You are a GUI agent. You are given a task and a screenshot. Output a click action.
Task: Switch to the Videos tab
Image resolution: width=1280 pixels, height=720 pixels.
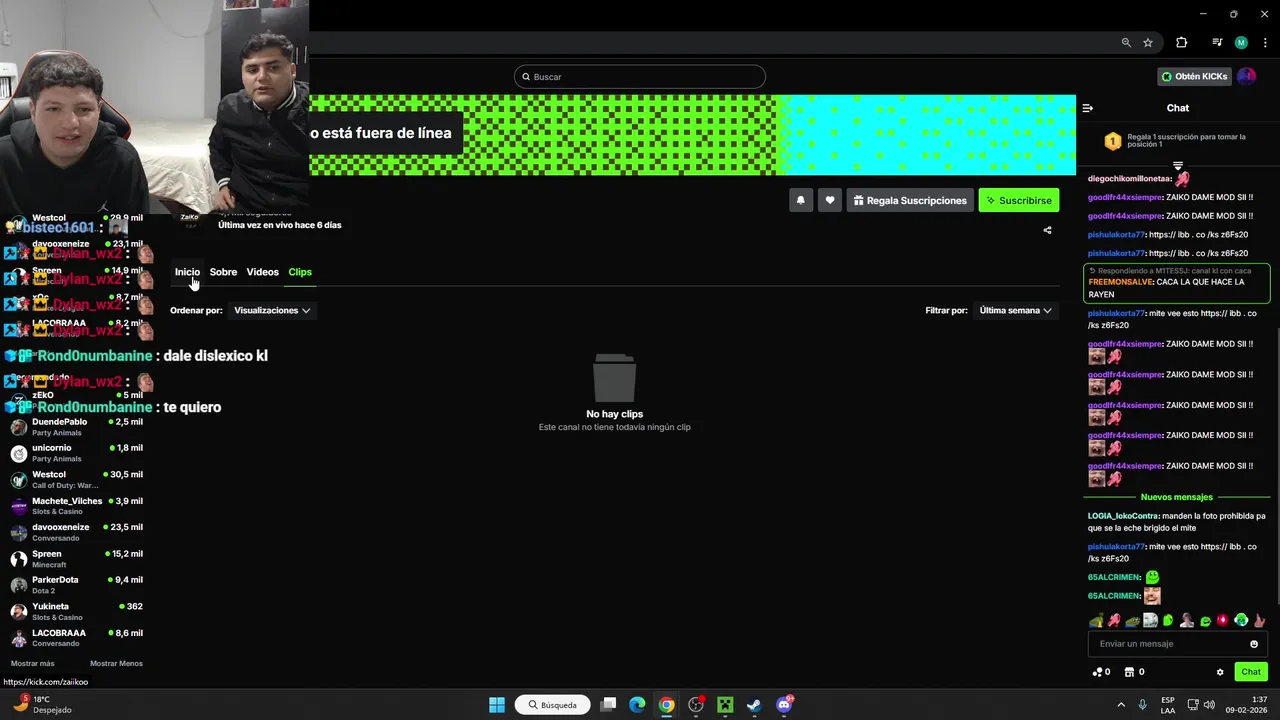(262, 272)
